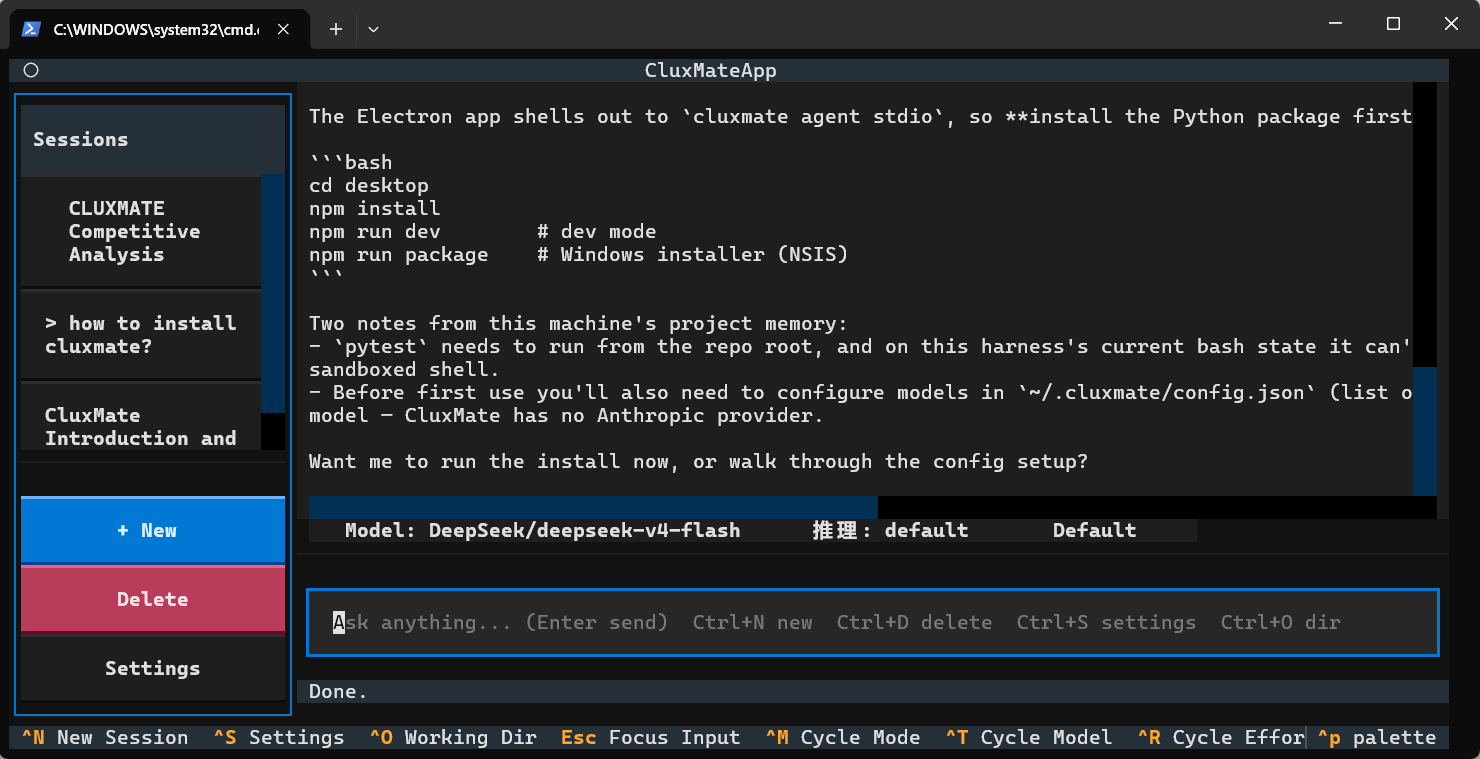Focus the 'Ask anything...' input field
Viewport: 1480px width, 759px height.
(x=873, y=622)
